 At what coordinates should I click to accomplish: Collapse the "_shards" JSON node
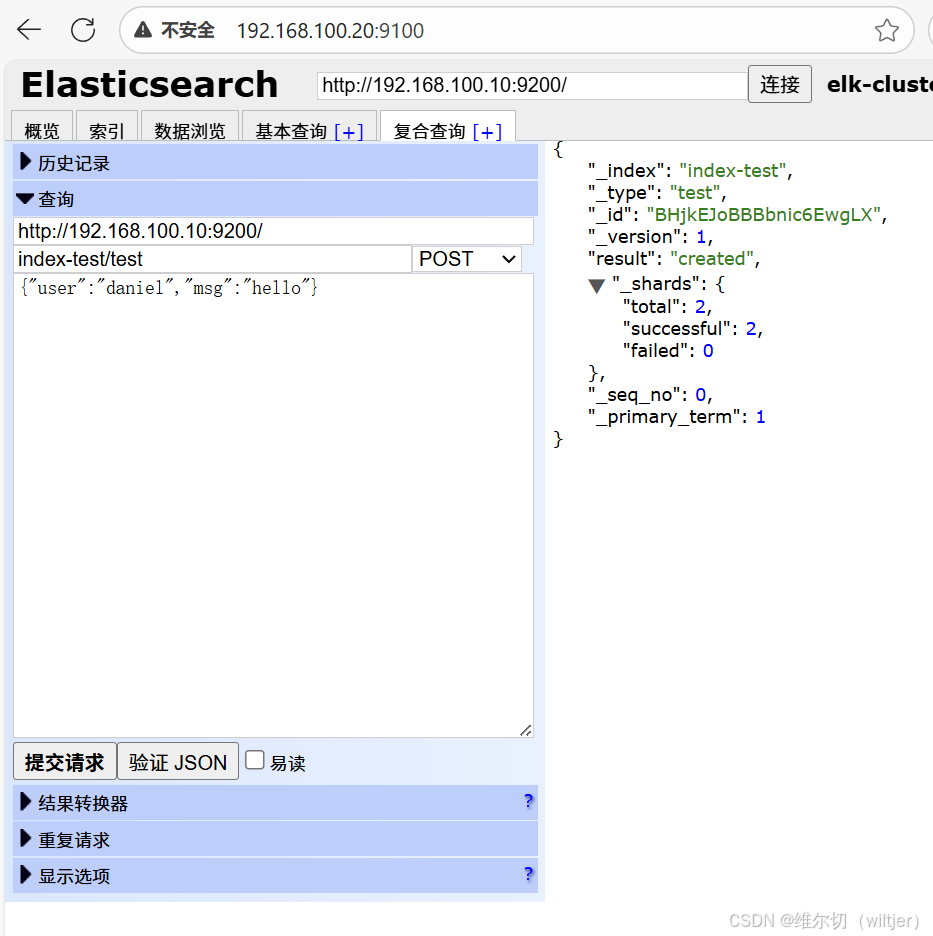596,285
